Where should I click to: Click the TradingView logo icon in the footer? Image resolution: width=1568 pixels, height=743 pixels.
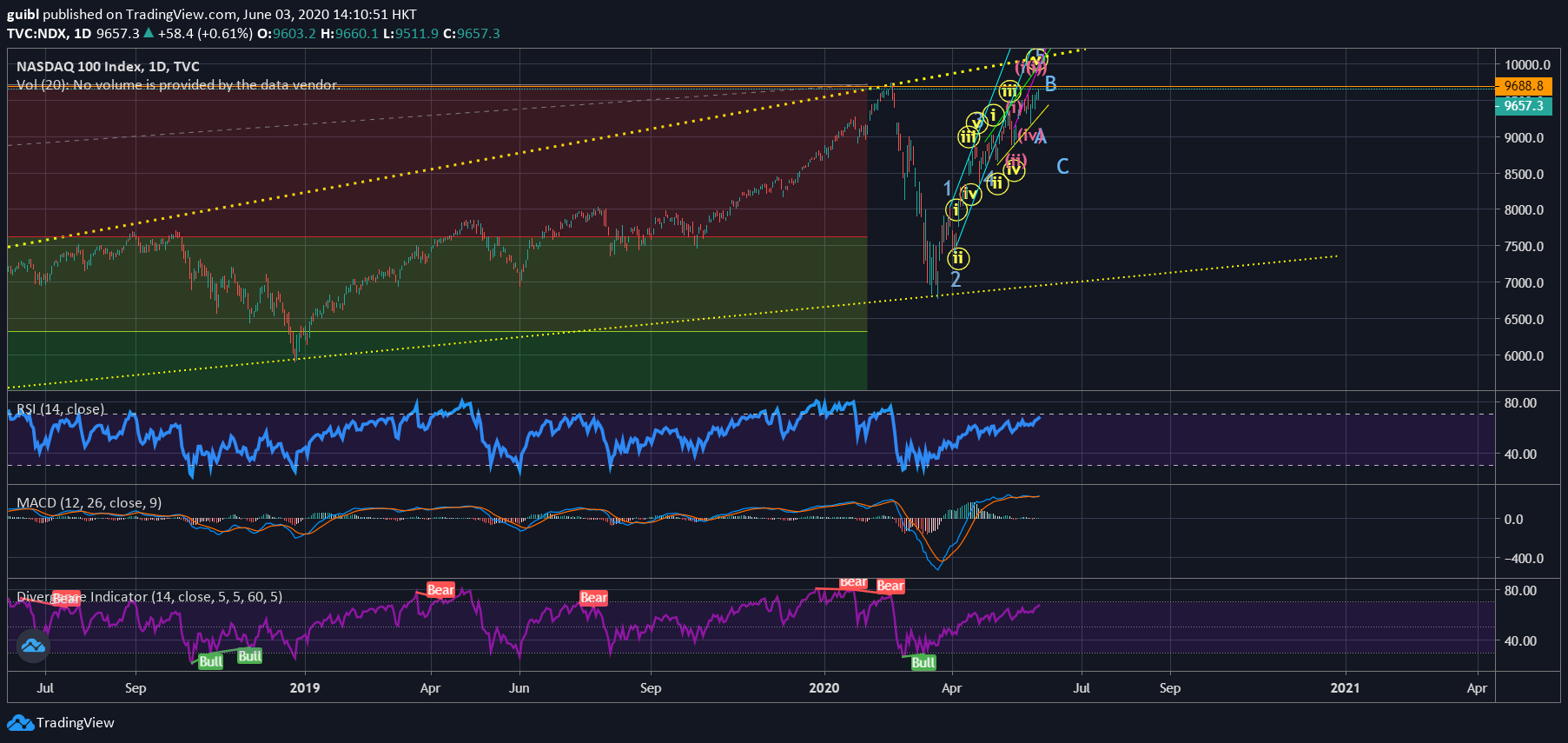(x=20, y=723)
